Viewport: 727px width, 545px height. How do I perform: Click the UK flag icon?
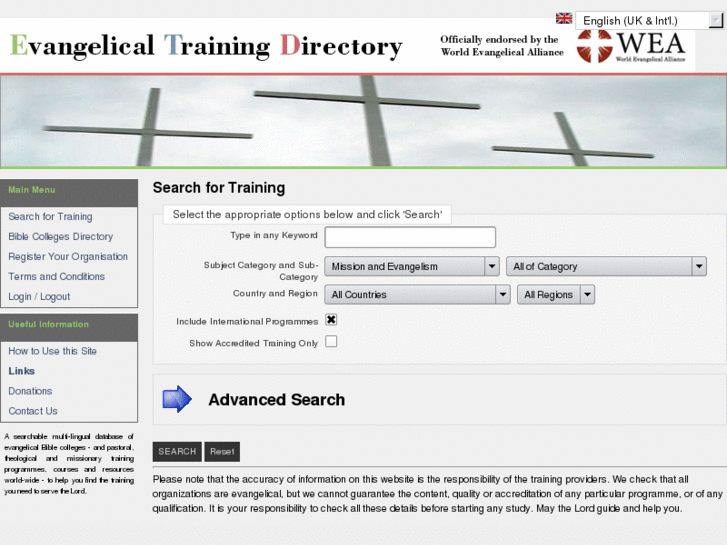564,19
